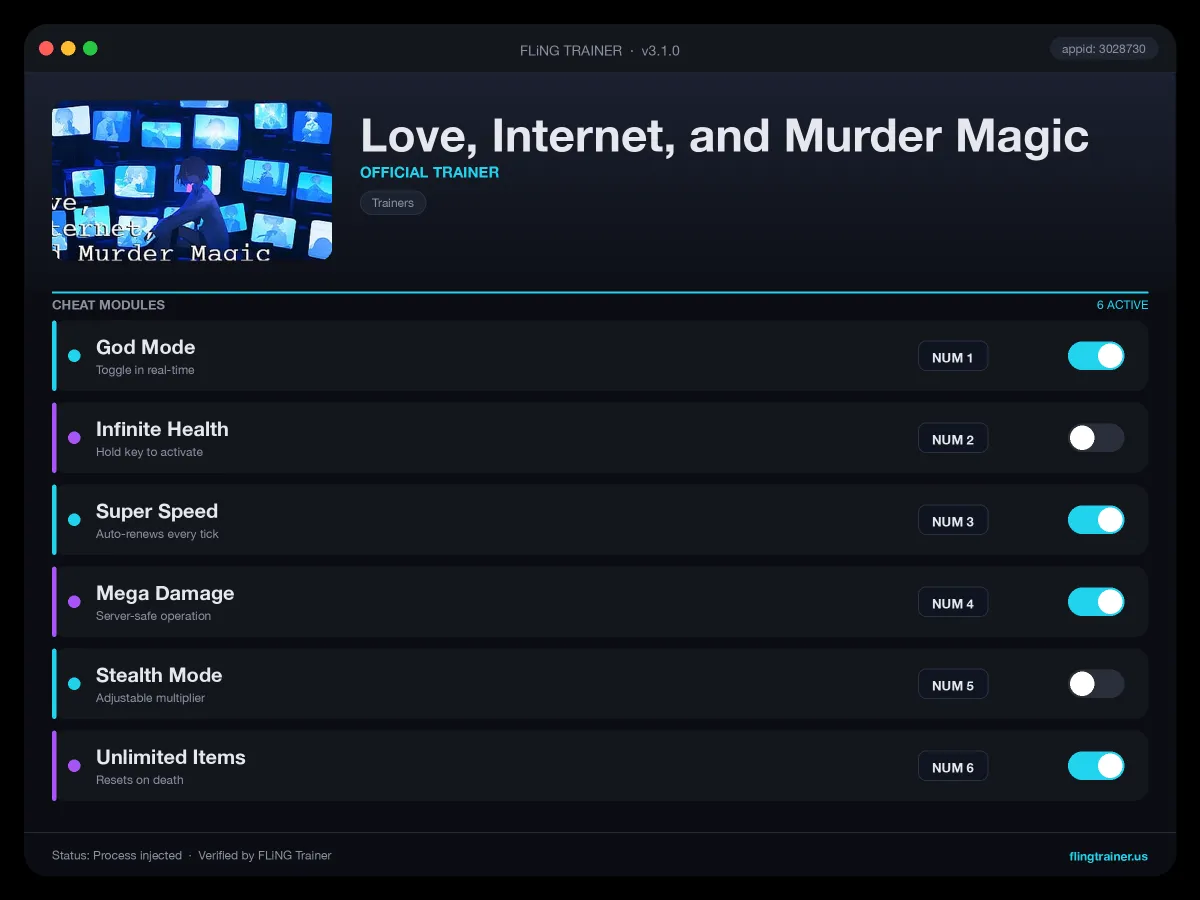Enable the Stealth Mode switch

1096,684
